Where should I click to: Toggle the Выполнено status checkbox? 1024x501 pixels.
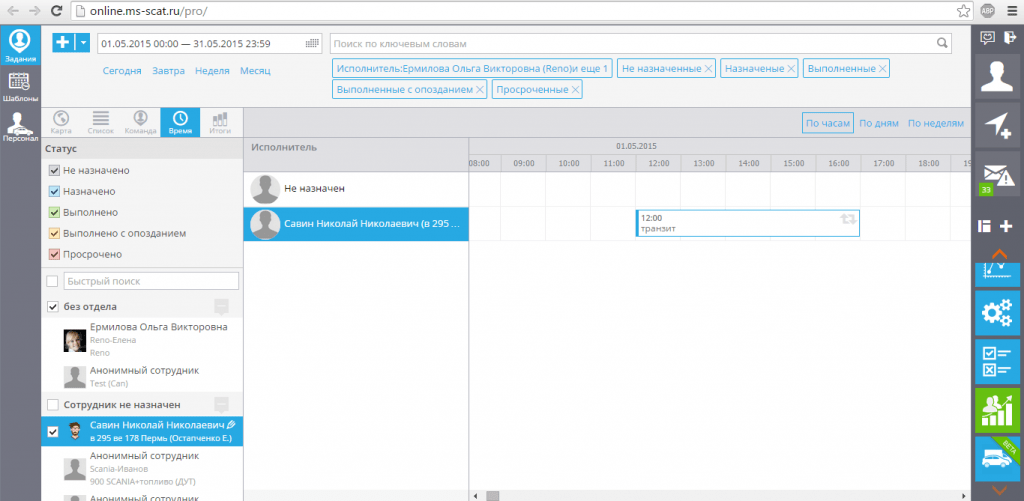click(54, 212)
